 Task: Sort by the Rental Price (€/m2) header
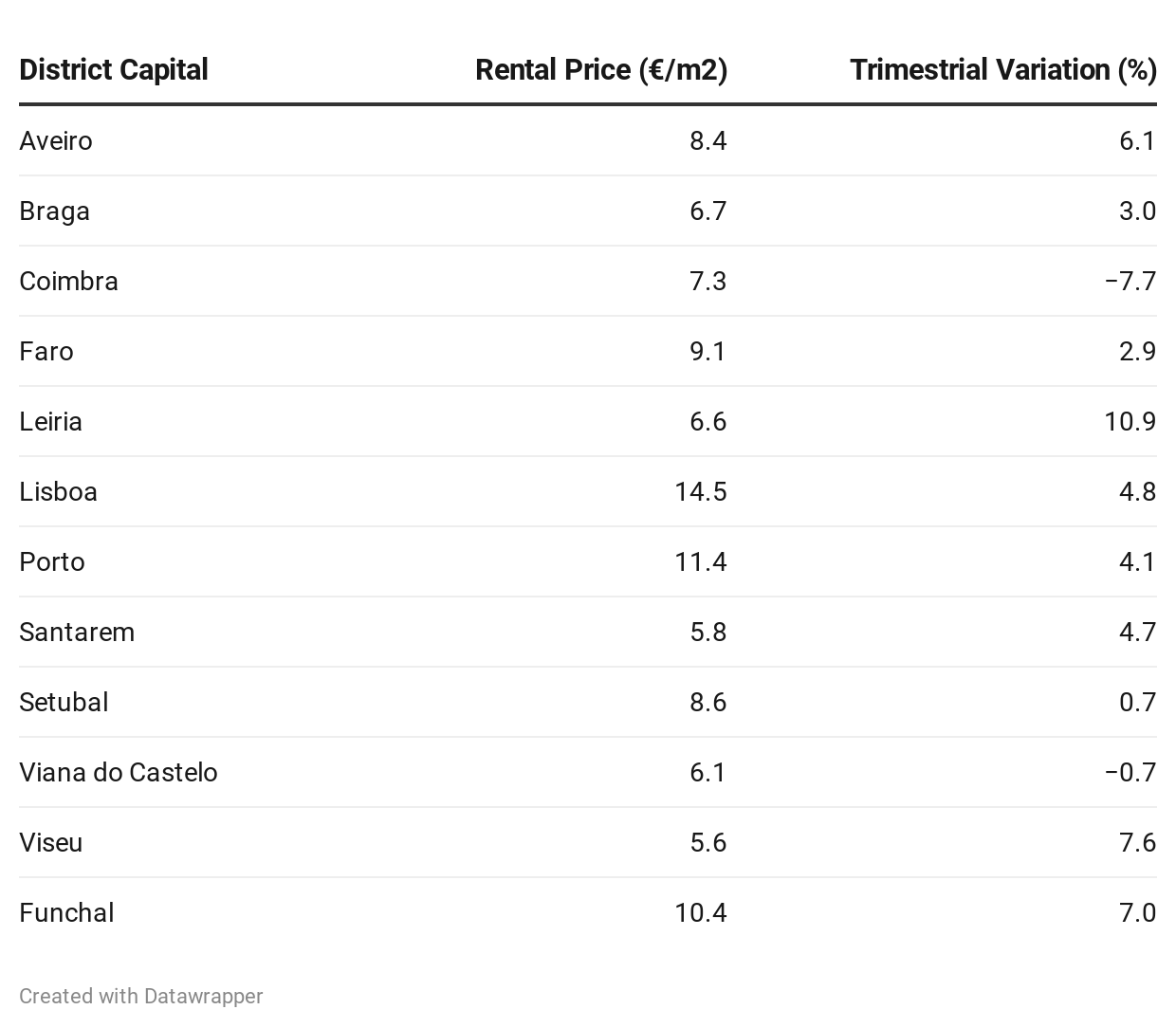[x=601, y=70]
